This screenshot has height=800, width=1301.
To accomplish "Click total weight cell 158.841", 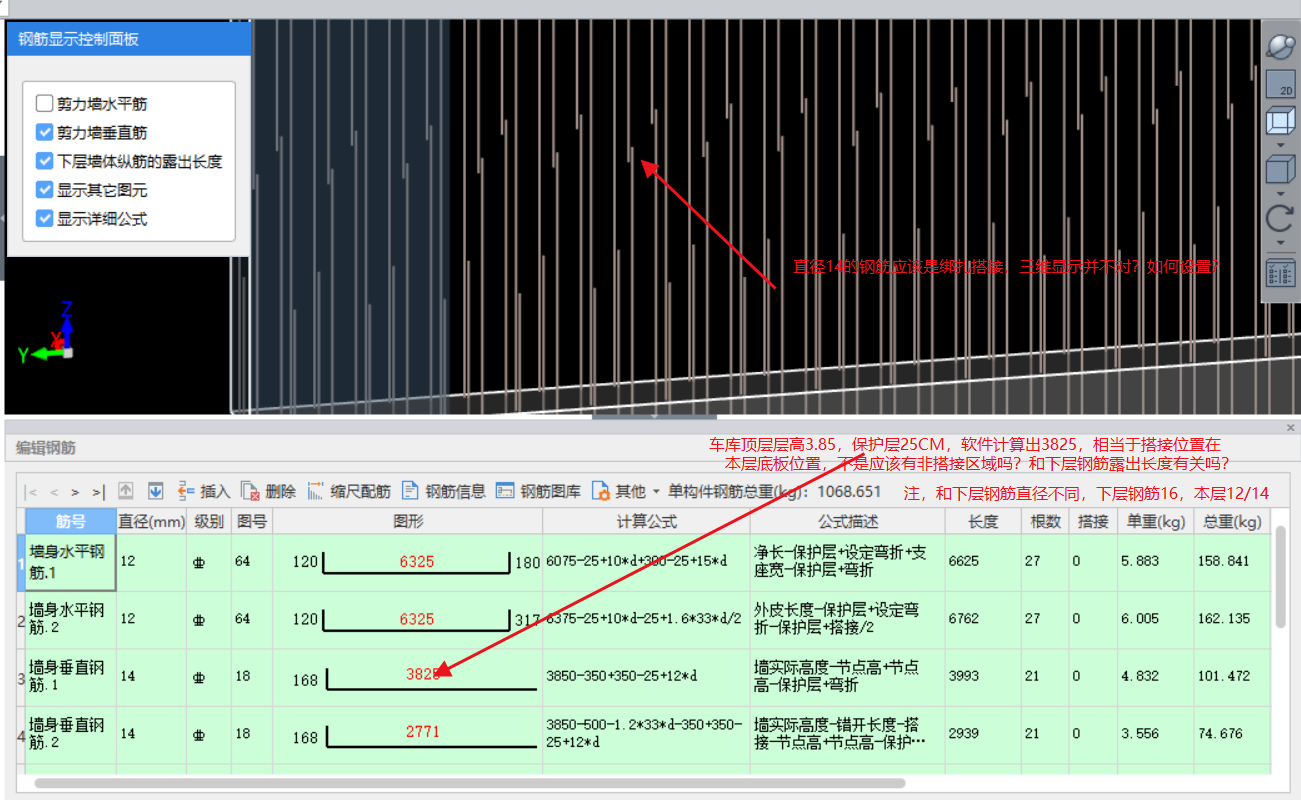I will [1232, 562].
